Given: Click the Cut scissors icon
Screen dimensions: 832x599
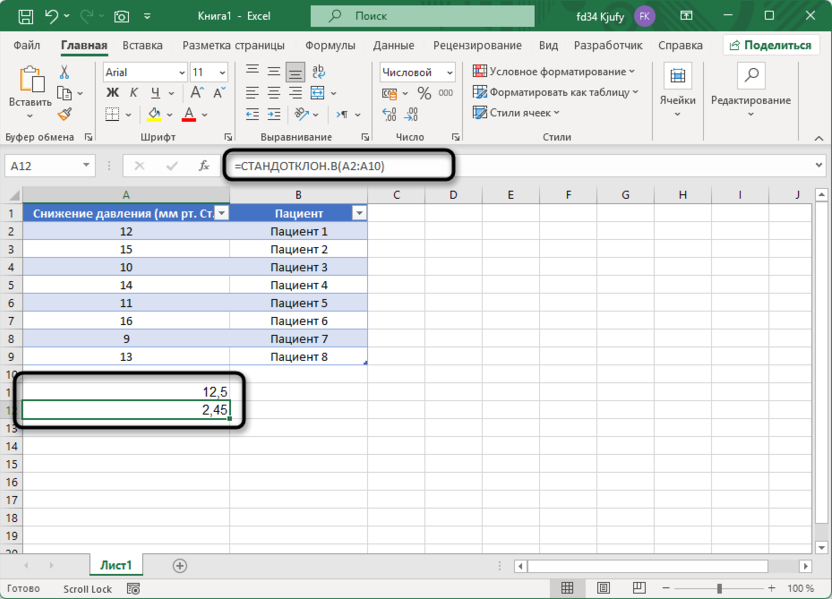Looking at the screenshot, I should 65,73.
